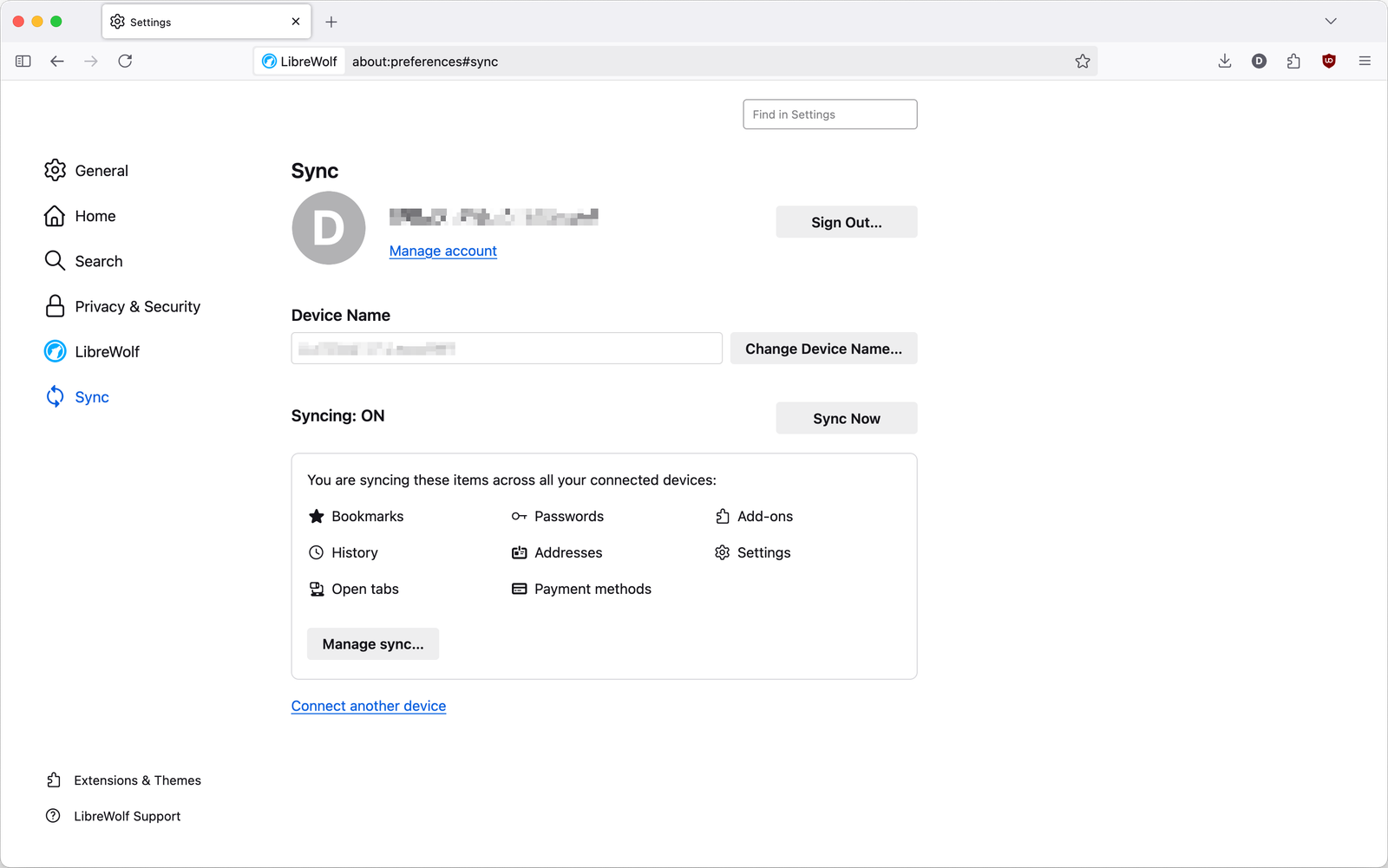Viewport: 1388px width, 868px height.
Task: Reload the page using the refresh icon
Action: coord(125,61)
